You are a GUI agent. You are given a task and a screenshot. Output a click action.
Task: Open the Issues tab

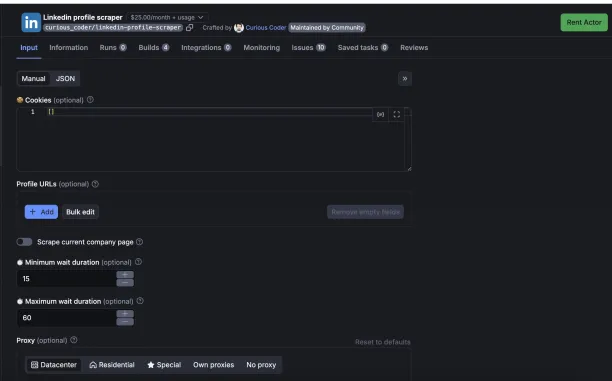tap(308, 48)
